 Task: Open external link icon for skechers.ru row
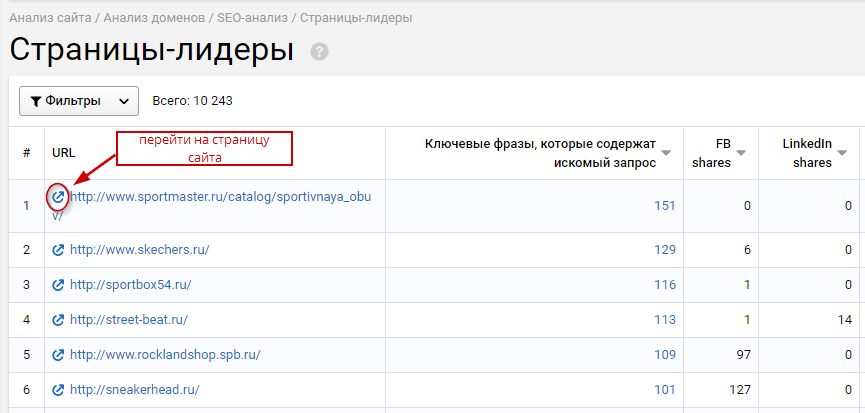[x=58, y=250]
